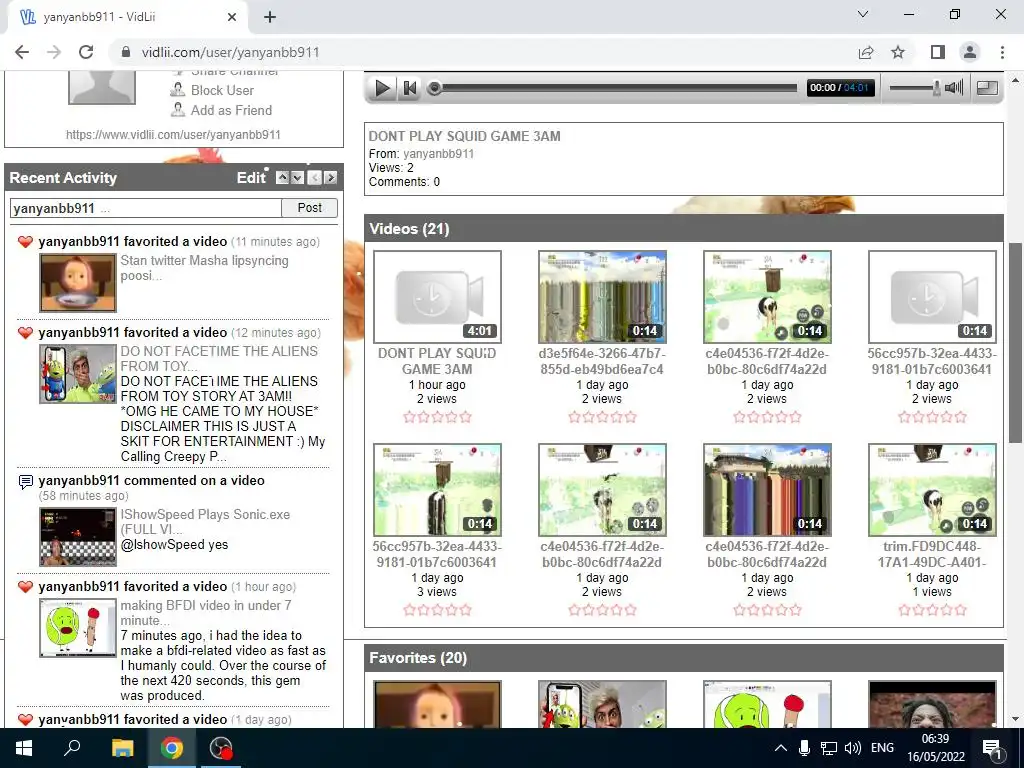This screenshot has height=768, width=1024.
Task: Click yanyanbb911 link in video info From
Action: [x=438, y=153]
